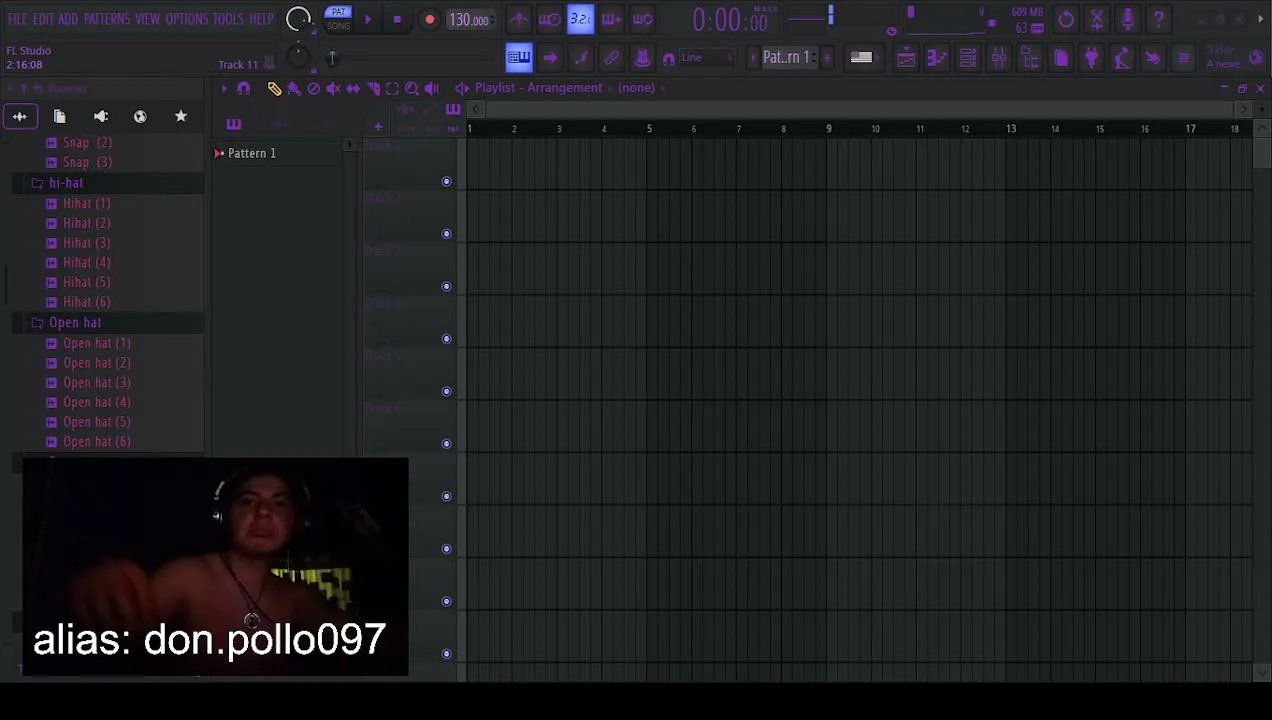The image size is (1272, 720).
Task: Click the stop button
Action: click(x=397, y=19)
